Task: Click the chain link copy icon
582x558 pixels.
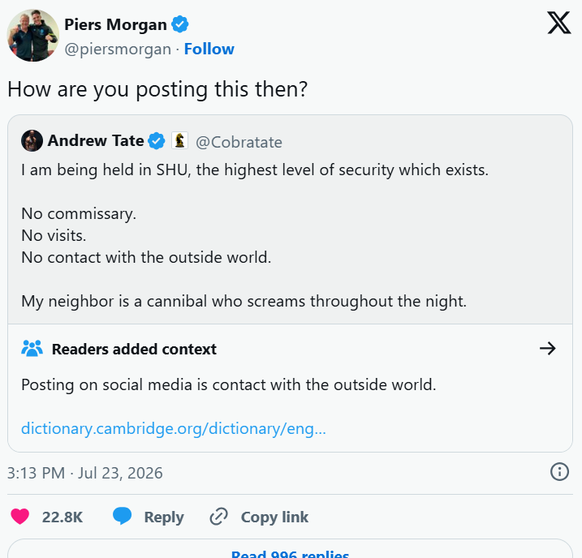Action: coord(219,516)
